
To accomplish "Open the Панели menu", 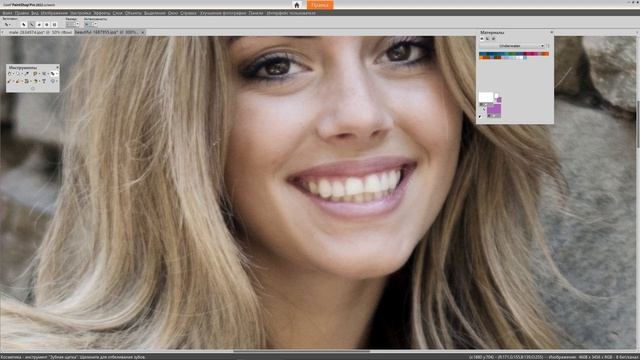I will 256,13.
